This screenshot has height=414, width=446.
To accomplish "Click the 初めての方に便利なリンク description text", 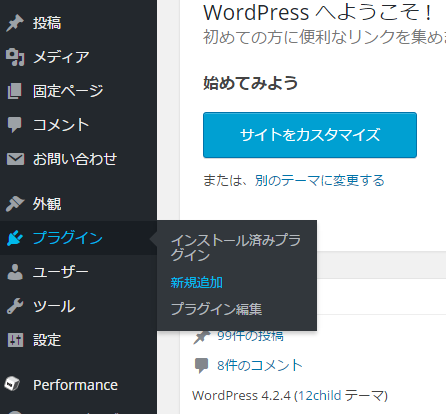I will 324,37.
